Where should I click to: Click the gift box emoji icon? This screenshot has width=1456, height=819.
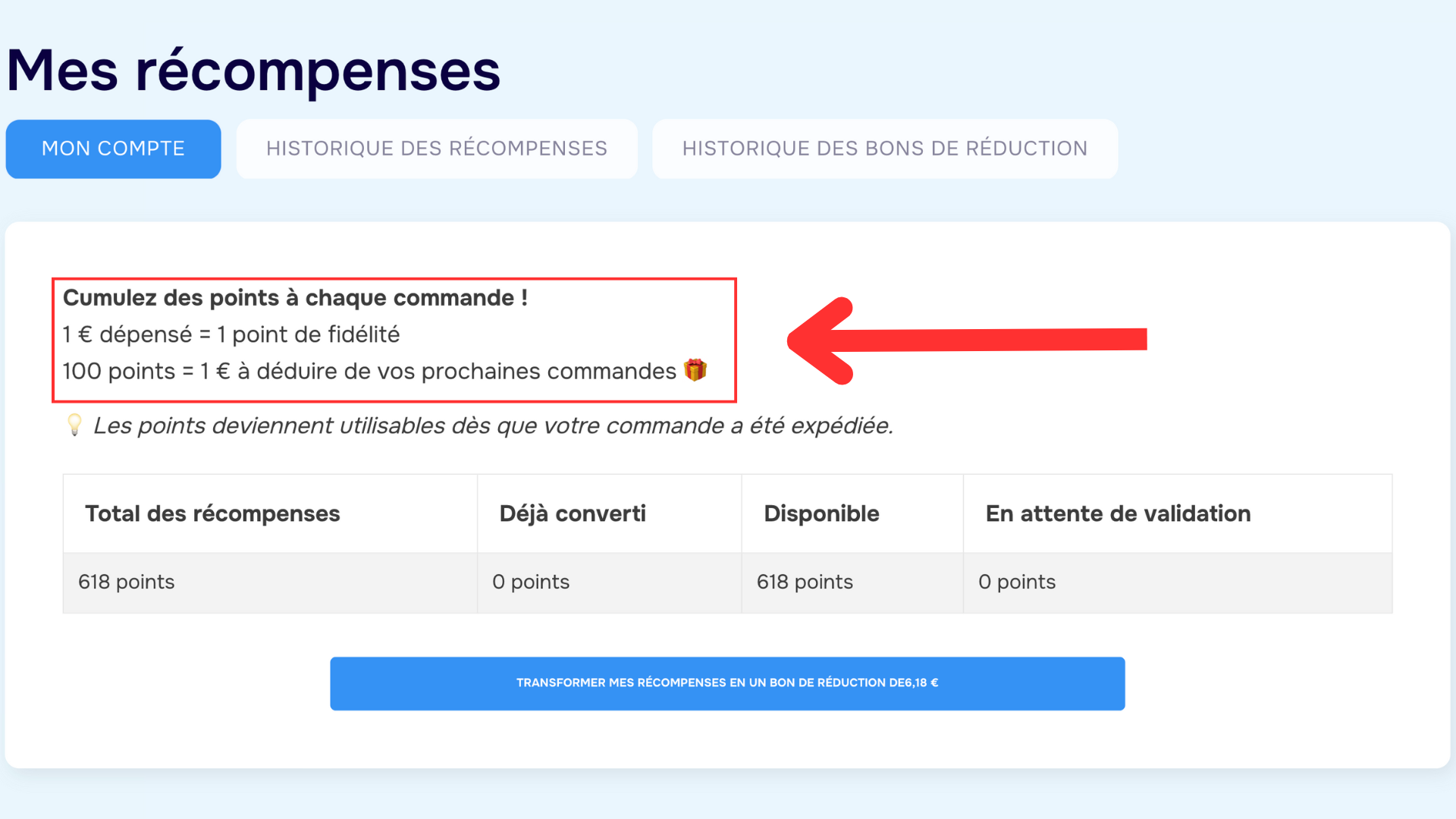coord(695,370)
